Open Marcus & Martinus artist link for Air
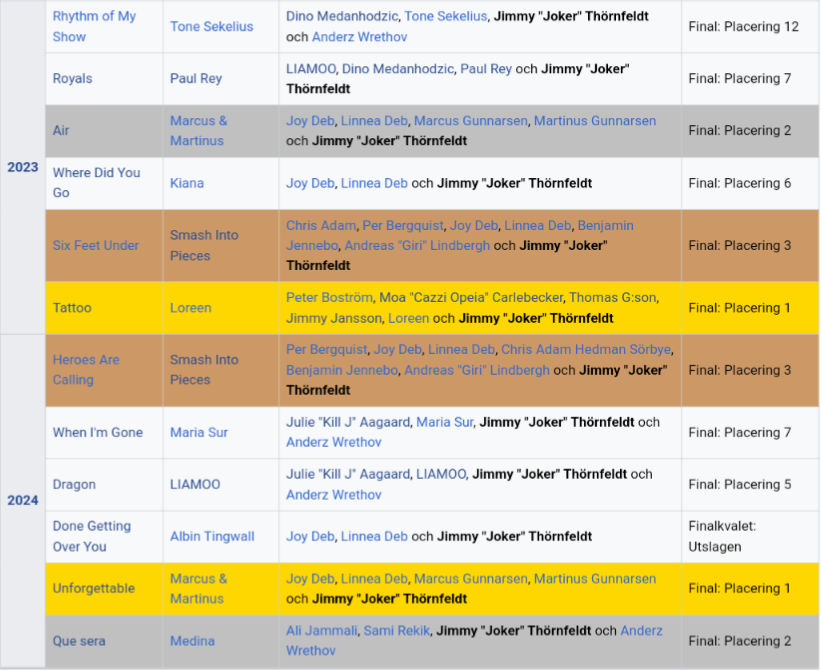 [199, 131]
